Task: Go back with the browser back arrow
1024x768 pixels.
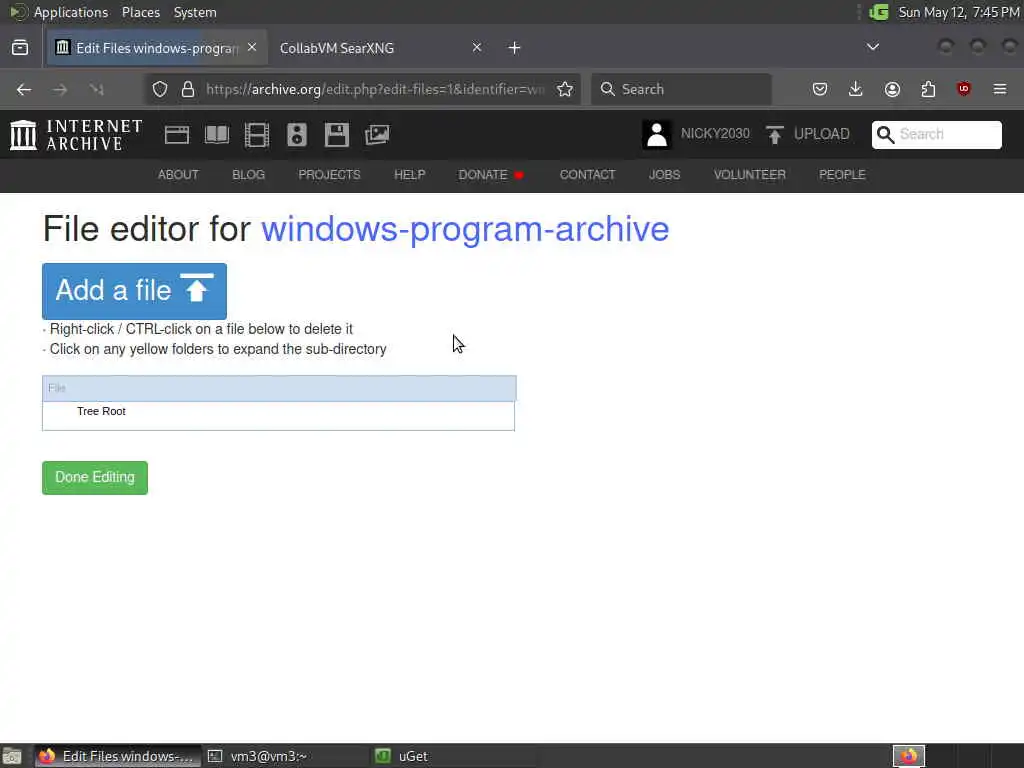Action: pyautogui.click(x=24, y=89)
